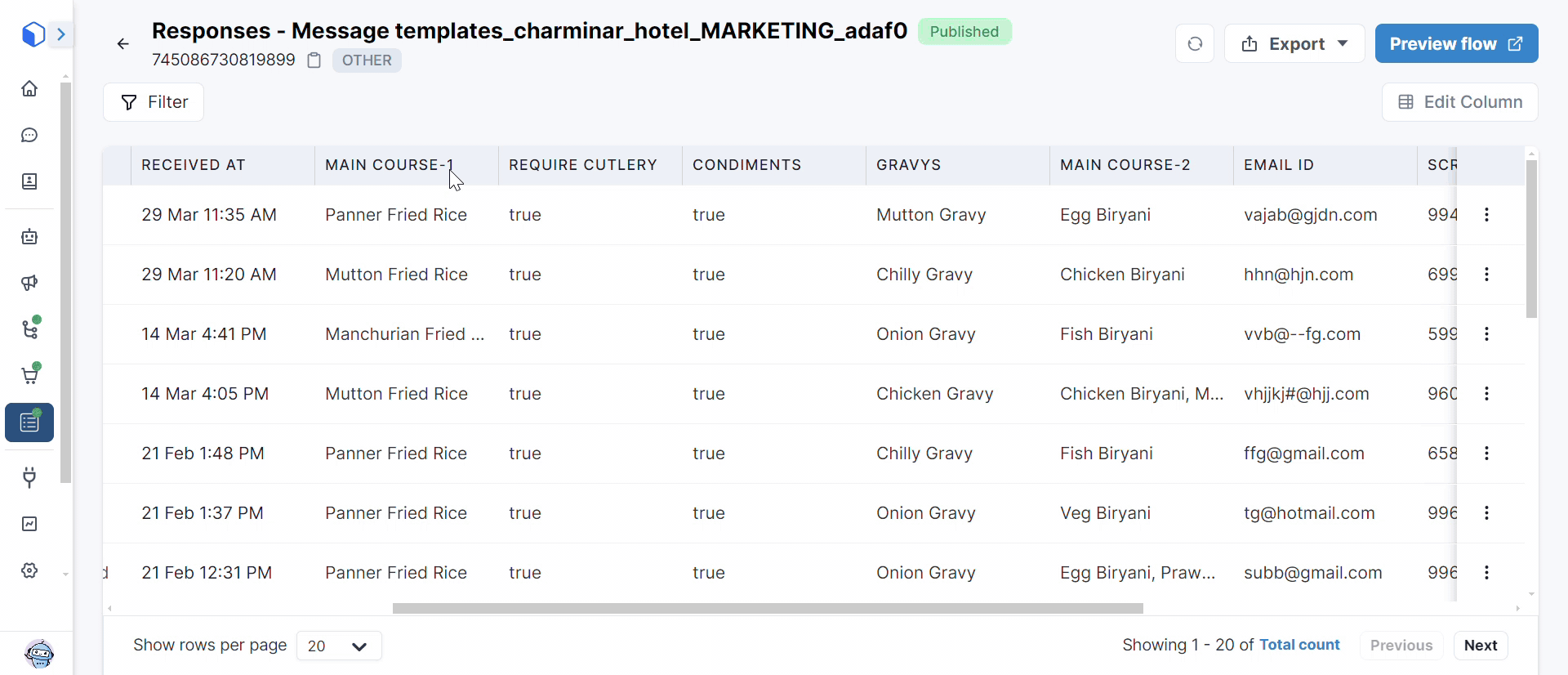Copy the flow ID with clipboard icon
The height and width of the screenshot is (675, 1568).
314,60
